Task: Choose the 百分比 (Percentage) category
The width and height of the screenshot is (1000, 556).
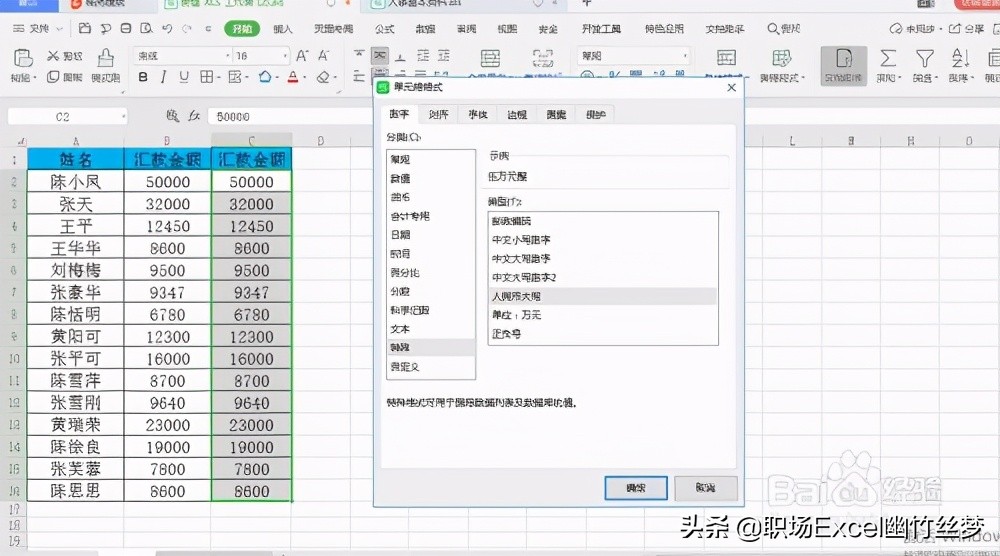Action: (430, 272)
